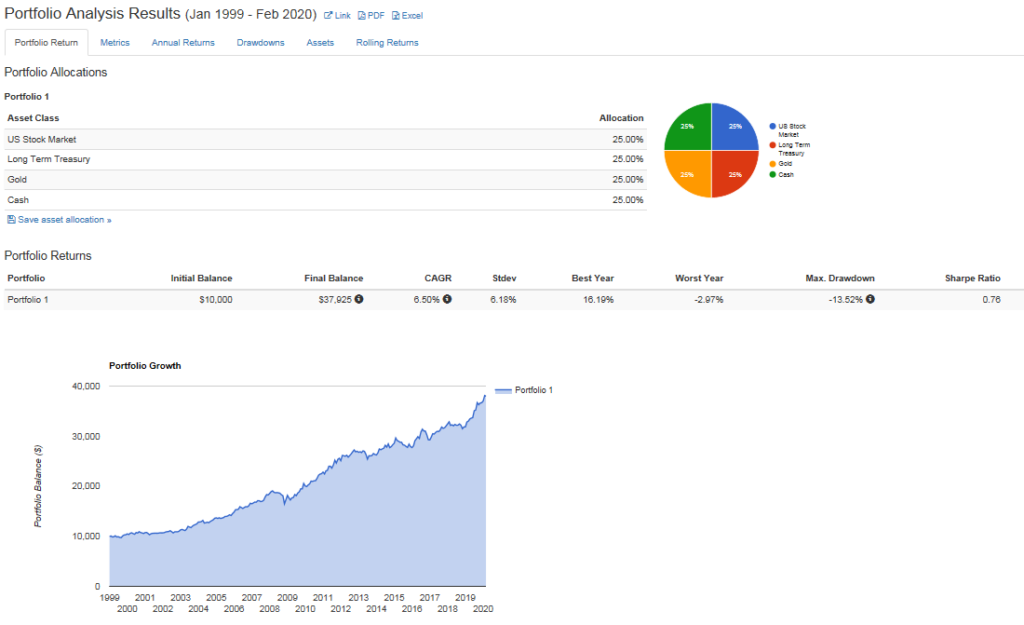Open the Rolling Returns tab
Screen dimensions: 1024x625
387,42
